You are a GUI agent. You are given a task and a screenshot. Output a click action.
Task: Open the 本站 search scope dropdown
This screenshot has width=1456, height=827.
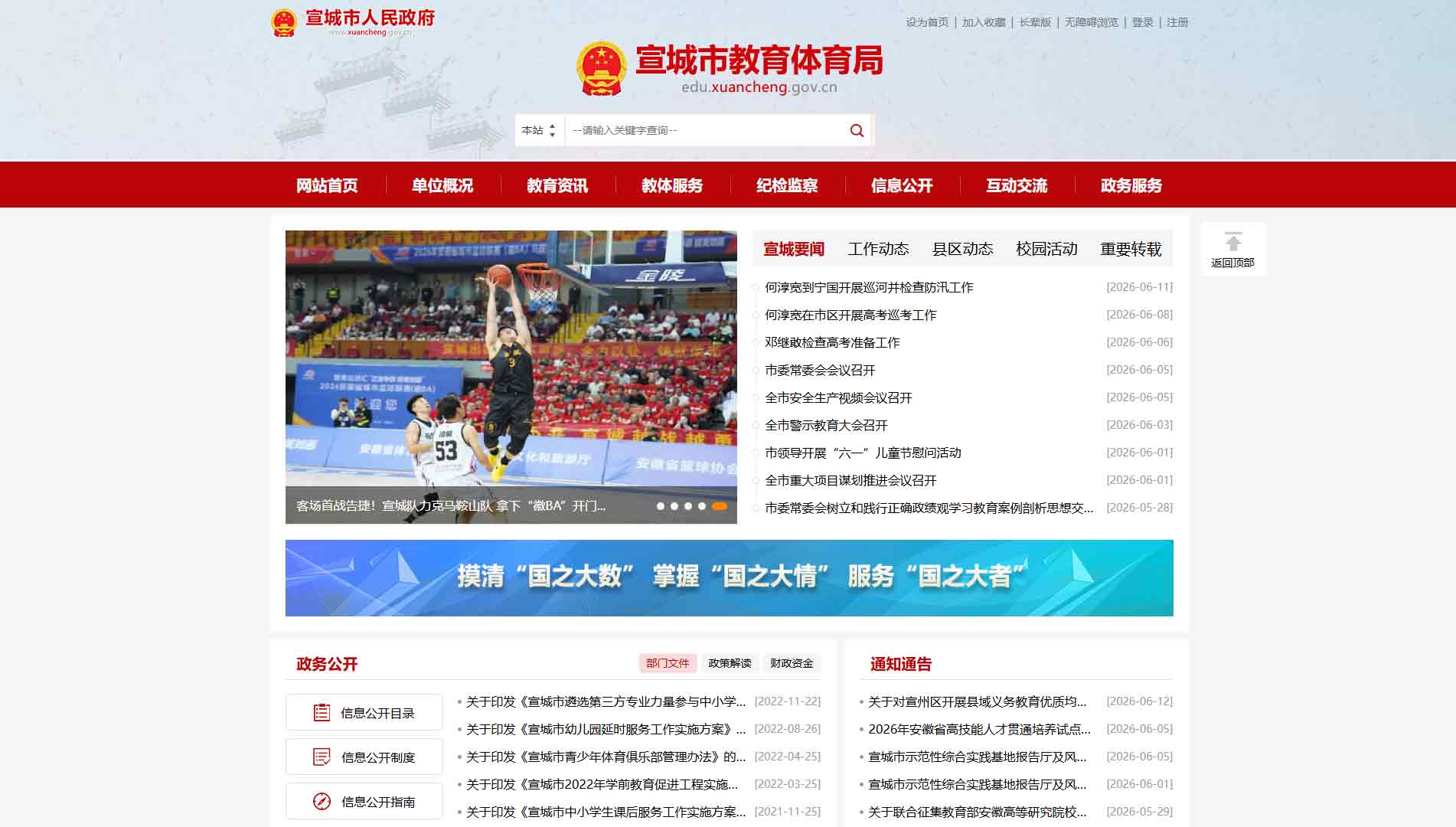tap(540, 130)
